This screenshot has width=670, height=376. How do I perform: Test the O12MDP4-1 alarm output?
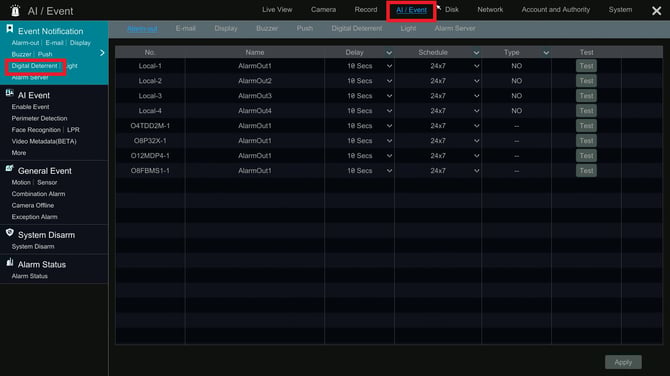tap(586, 156)
